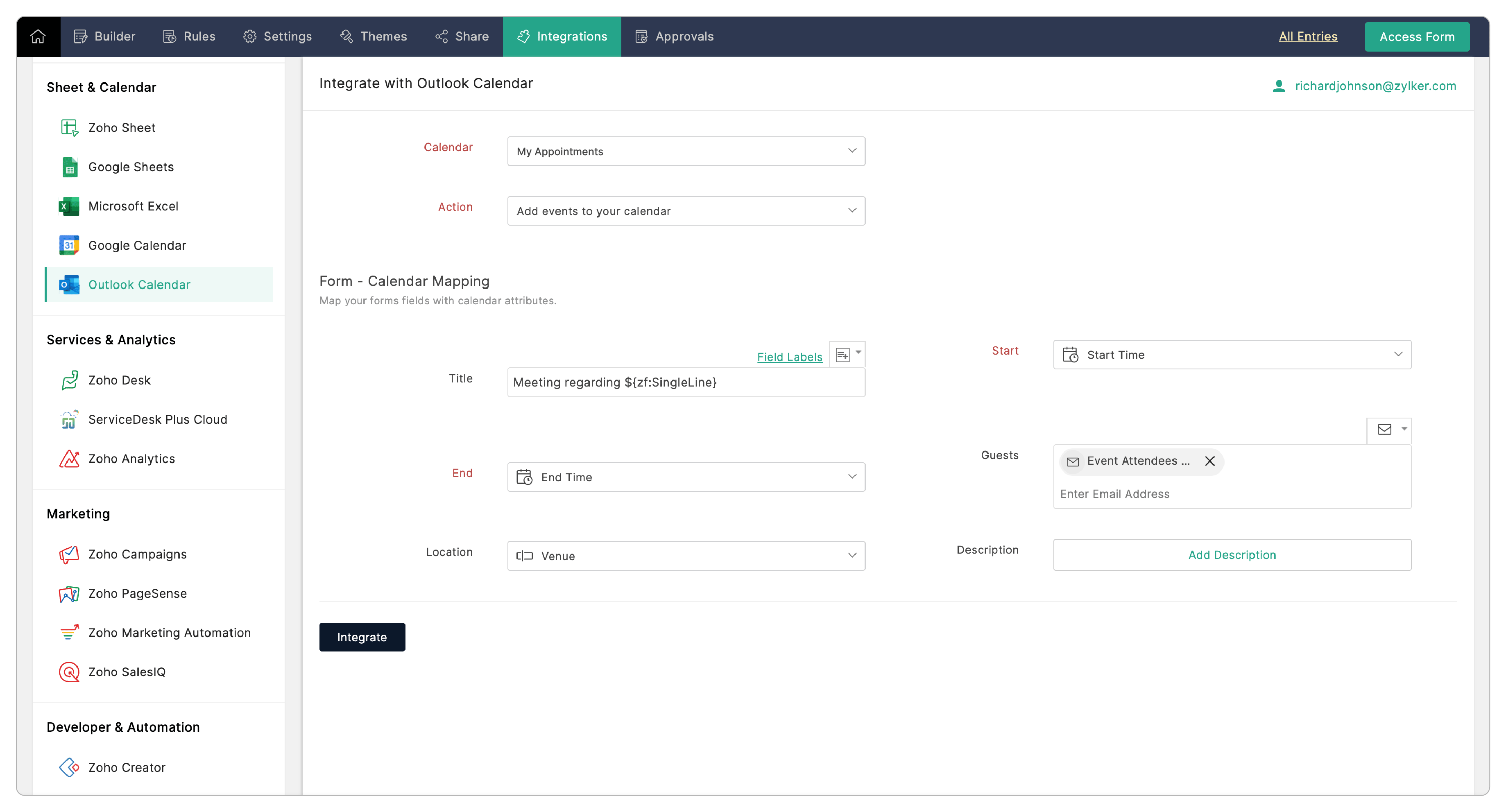Open the Venue location dropdown

tap(686, 556)
